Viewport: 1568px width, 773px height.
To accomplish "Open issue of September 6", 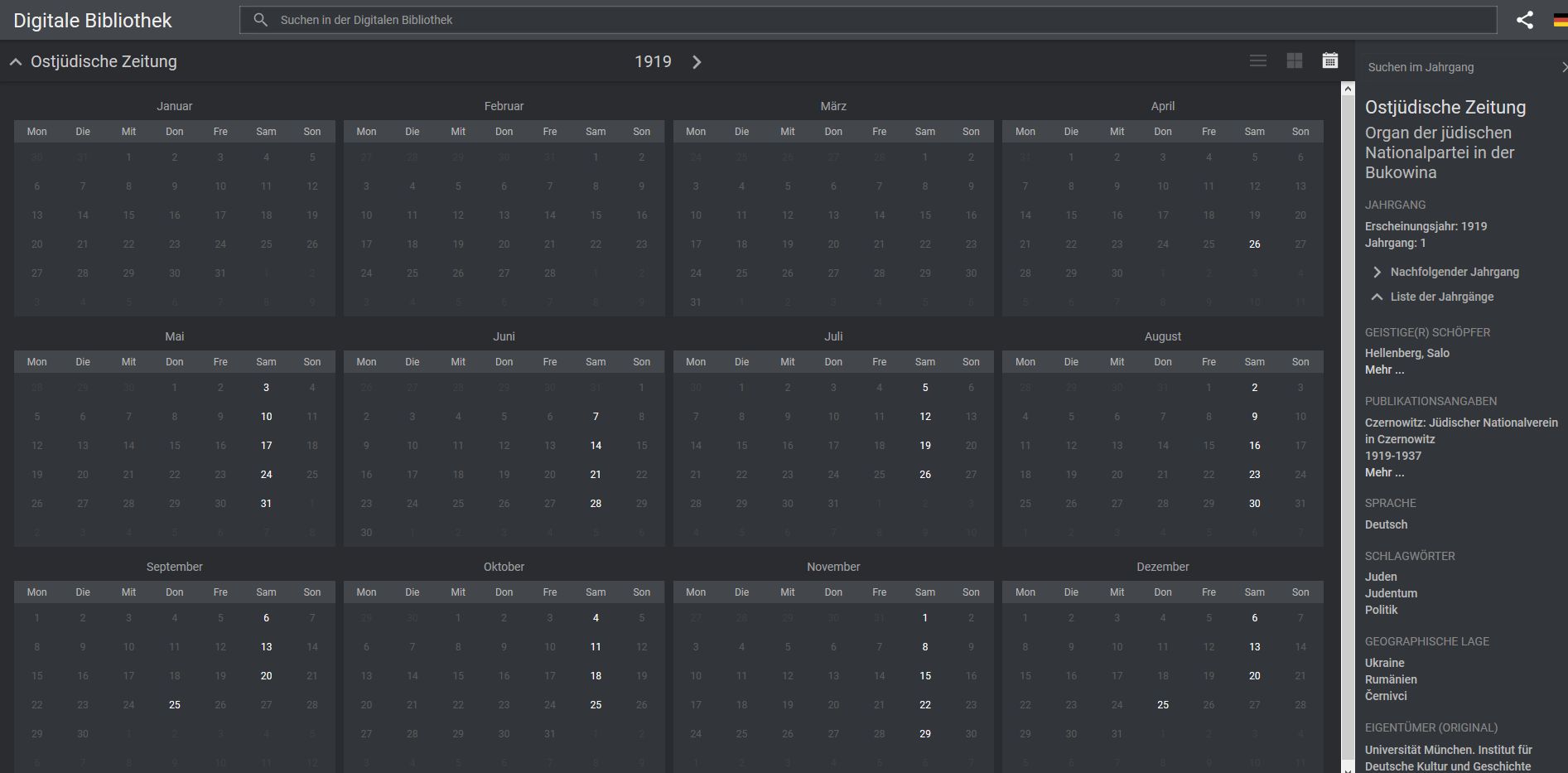I will point(266,618).
